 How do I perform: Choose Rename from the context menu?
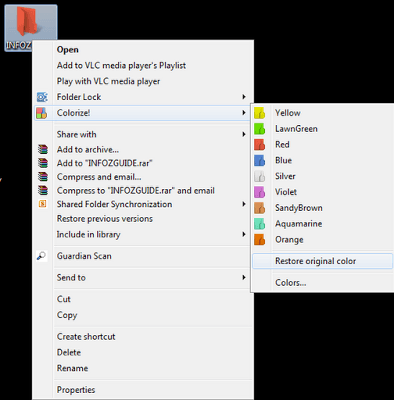[72, 368]
